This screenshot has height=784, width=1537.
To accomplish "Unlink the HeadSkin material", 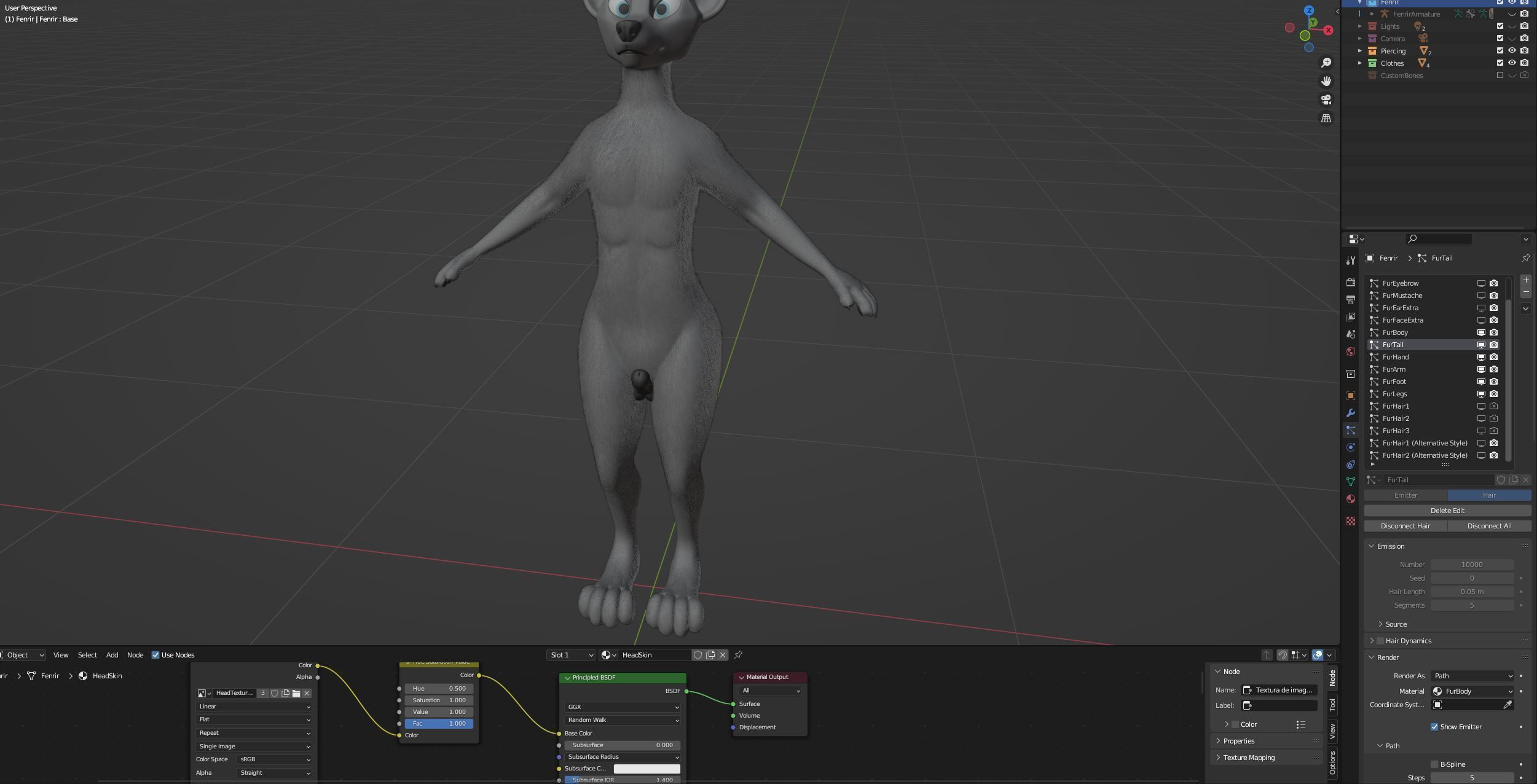I will 723,655.
